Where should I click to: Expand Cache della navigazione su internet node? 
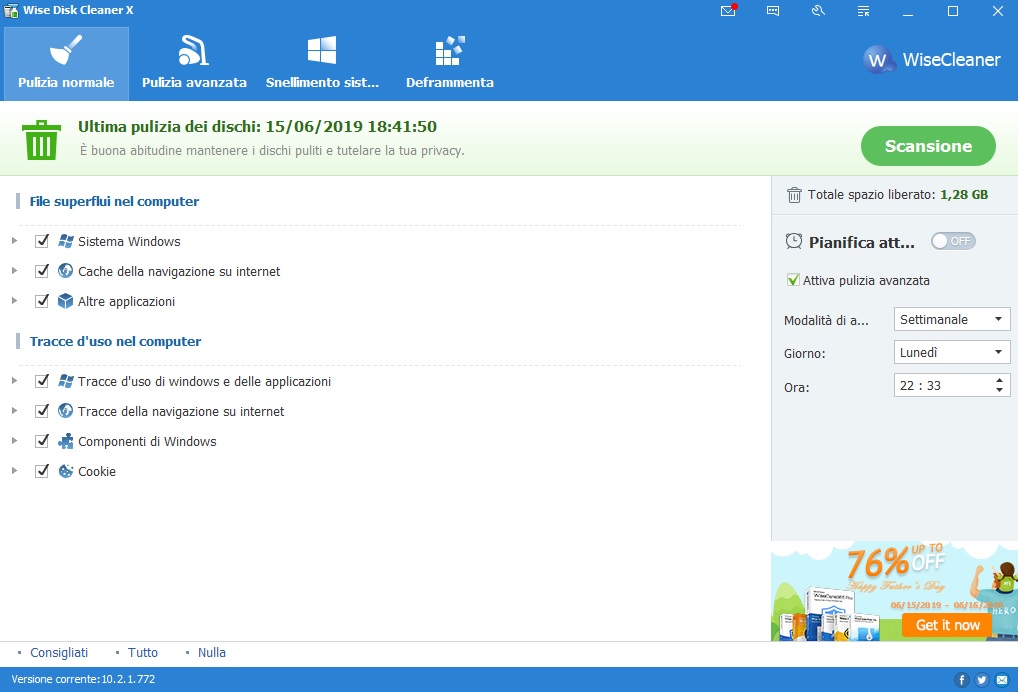coord(14,271)
